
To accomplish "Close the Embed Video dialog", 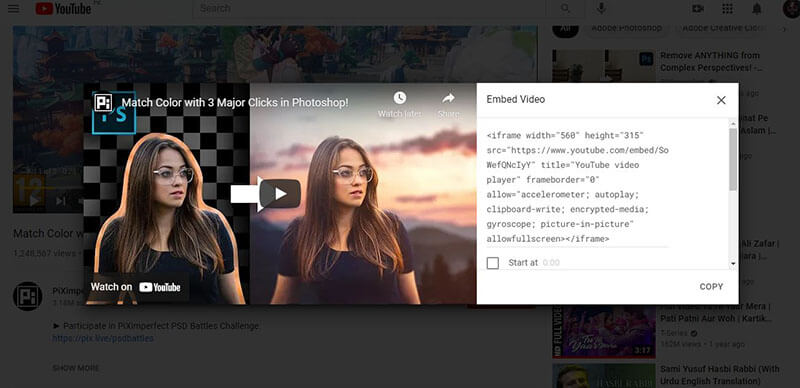I will click(x=721, y=100).
